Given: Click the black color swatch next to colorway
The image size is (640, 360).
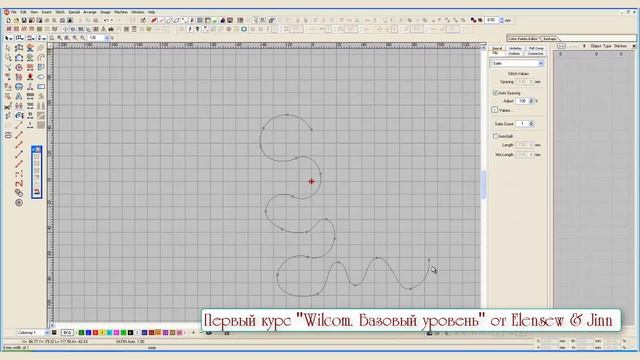Looking at the screenshot, I should [54, 333].
